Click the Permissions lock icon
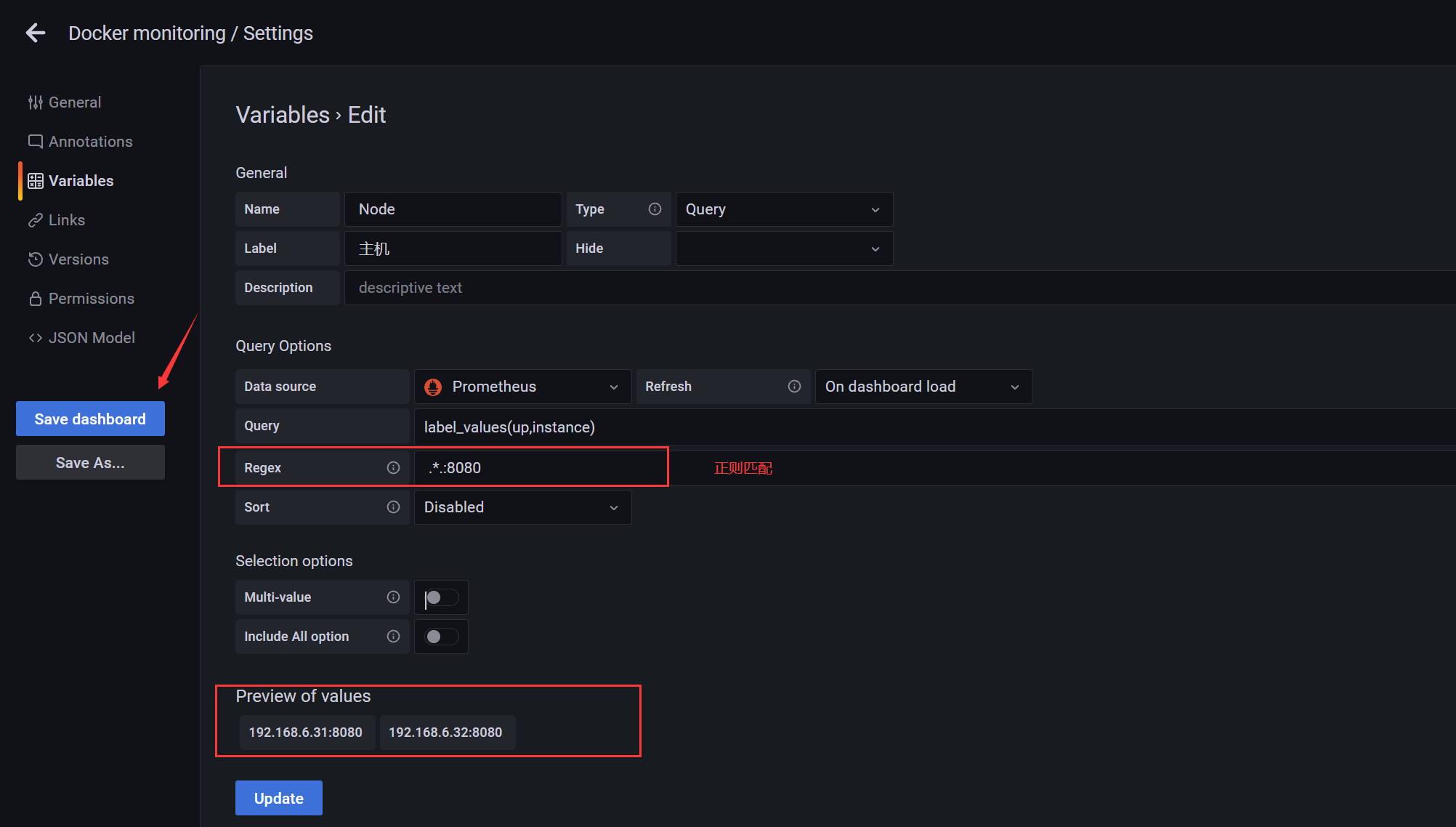Screen dimensions: 1456x827 (x=35, y=299)
